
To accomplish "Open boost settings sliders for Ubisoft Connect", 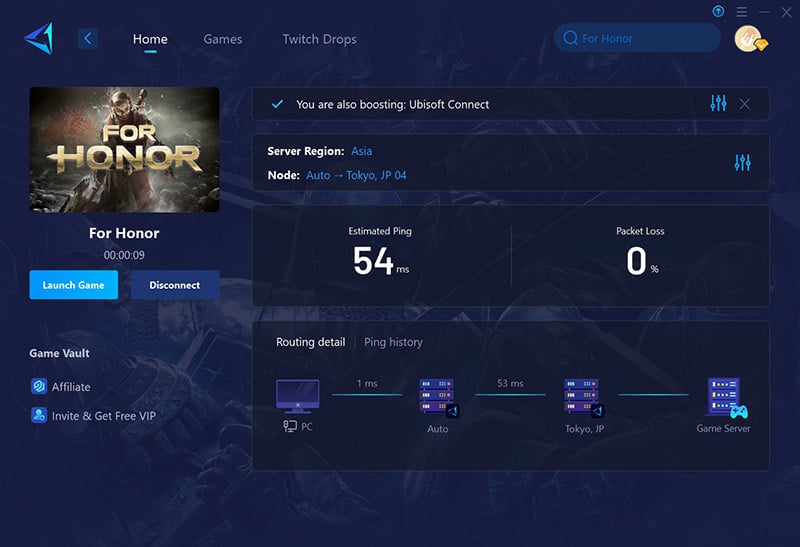I will point(718,104).
